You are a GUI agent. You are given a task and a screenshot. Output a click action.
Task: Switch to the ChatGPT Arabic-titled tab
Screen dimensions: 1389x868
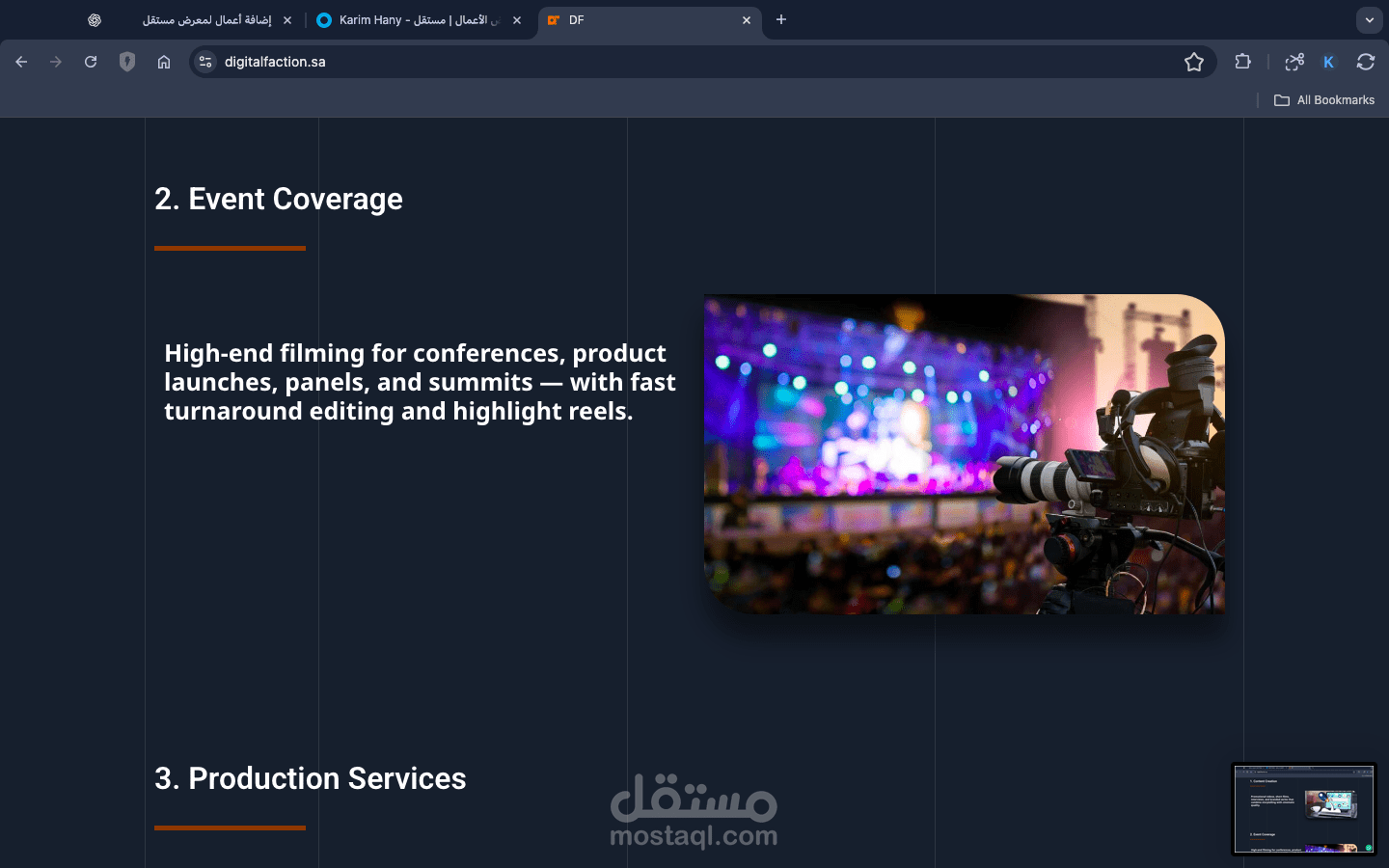(x=188, y=20)
